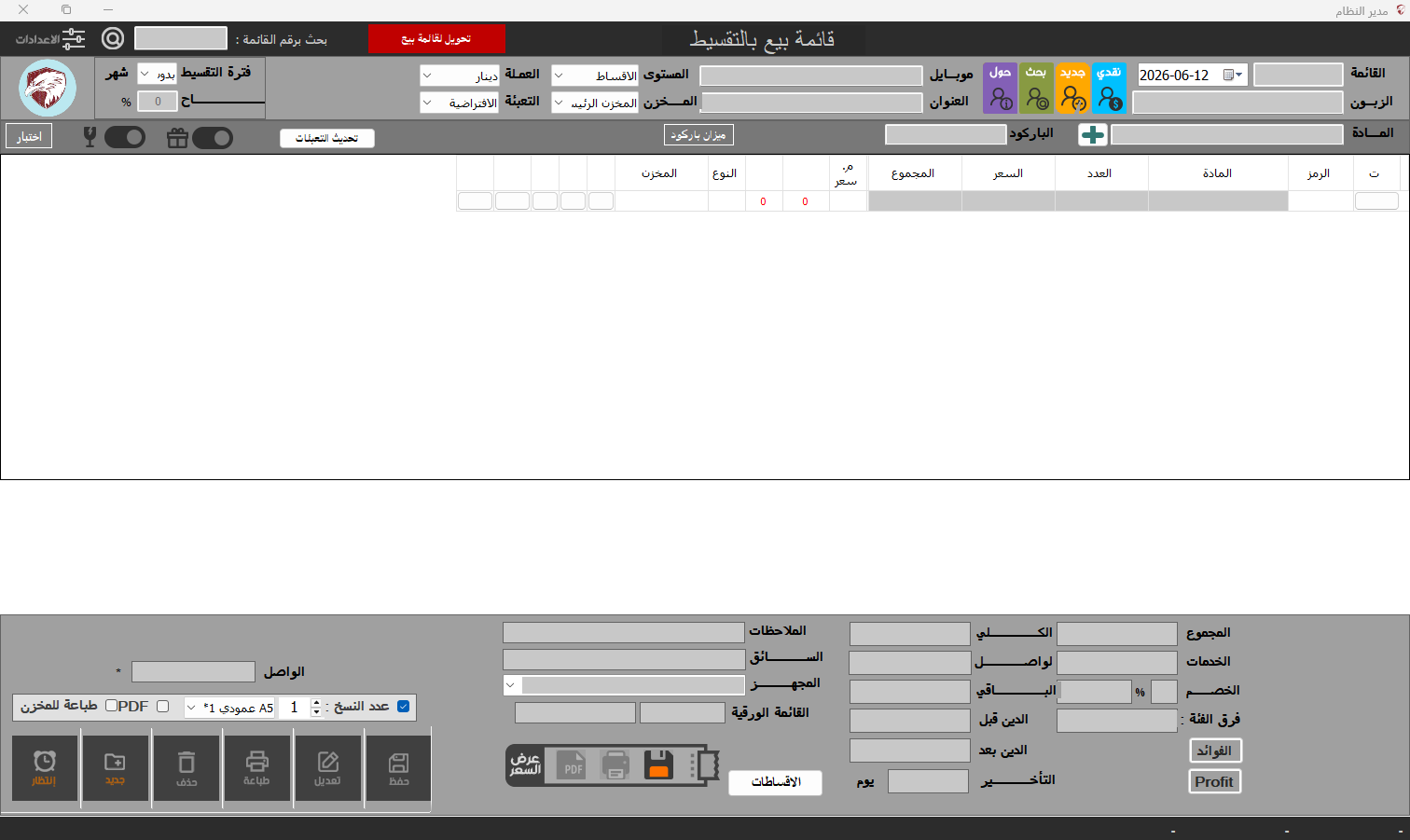Screen dimensions: 1410x840
Task: Click the green plus add item icon
Action: tap(1092, 134)
